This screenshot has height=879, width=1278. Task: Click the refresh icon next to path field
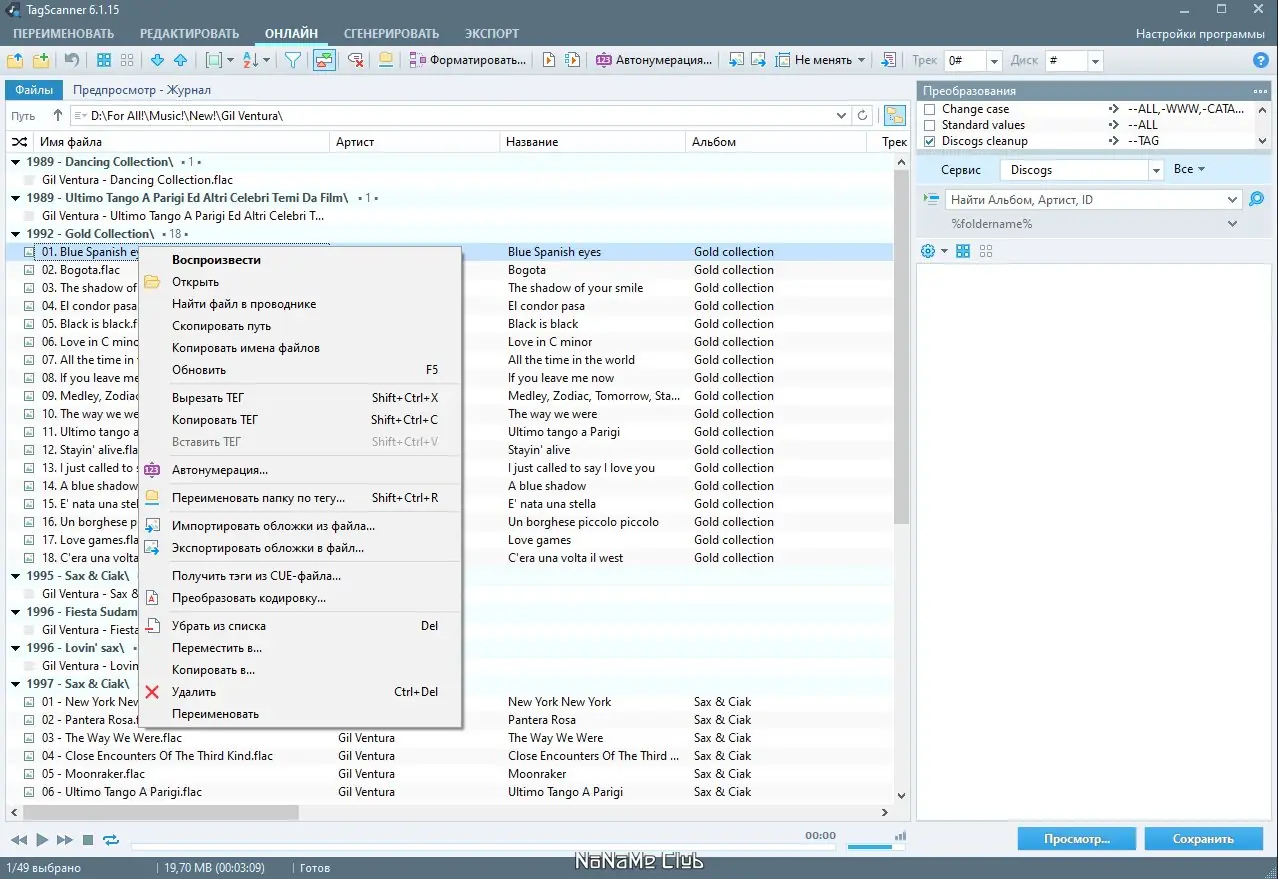point(862,115)
